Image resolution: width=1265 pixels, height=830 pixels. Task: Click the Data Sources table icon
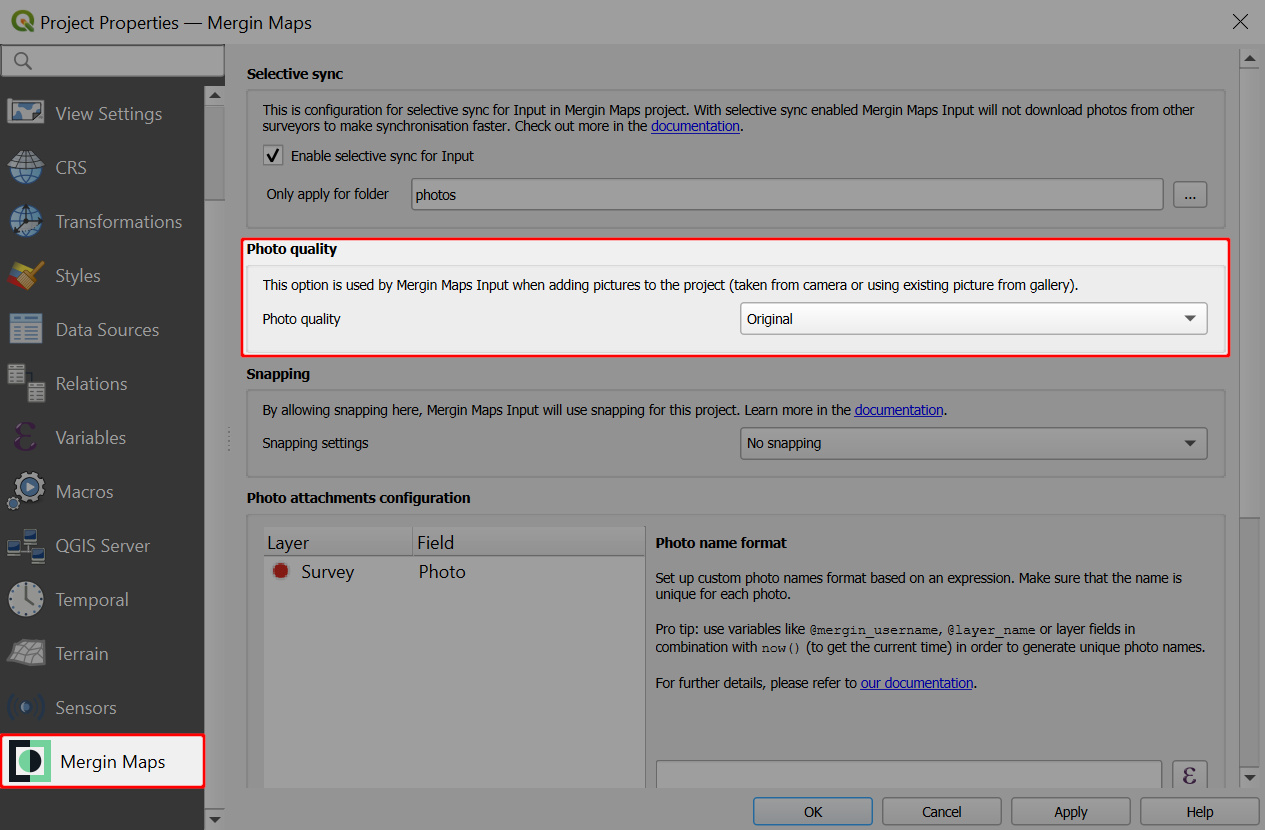[25, 329]
